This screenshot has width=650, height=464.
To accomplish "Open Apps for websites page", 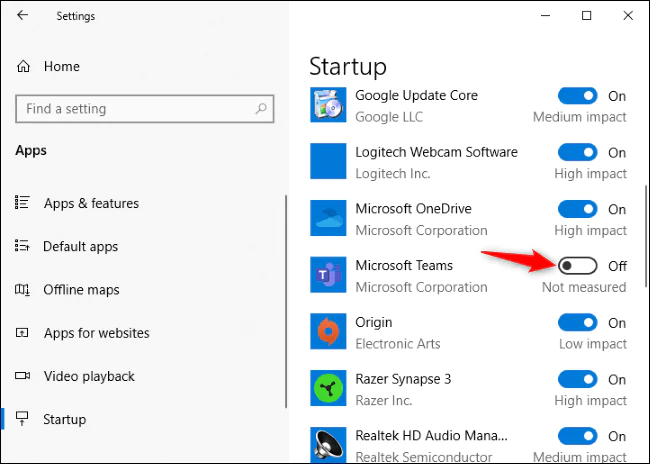I will (x=96, y=333).
